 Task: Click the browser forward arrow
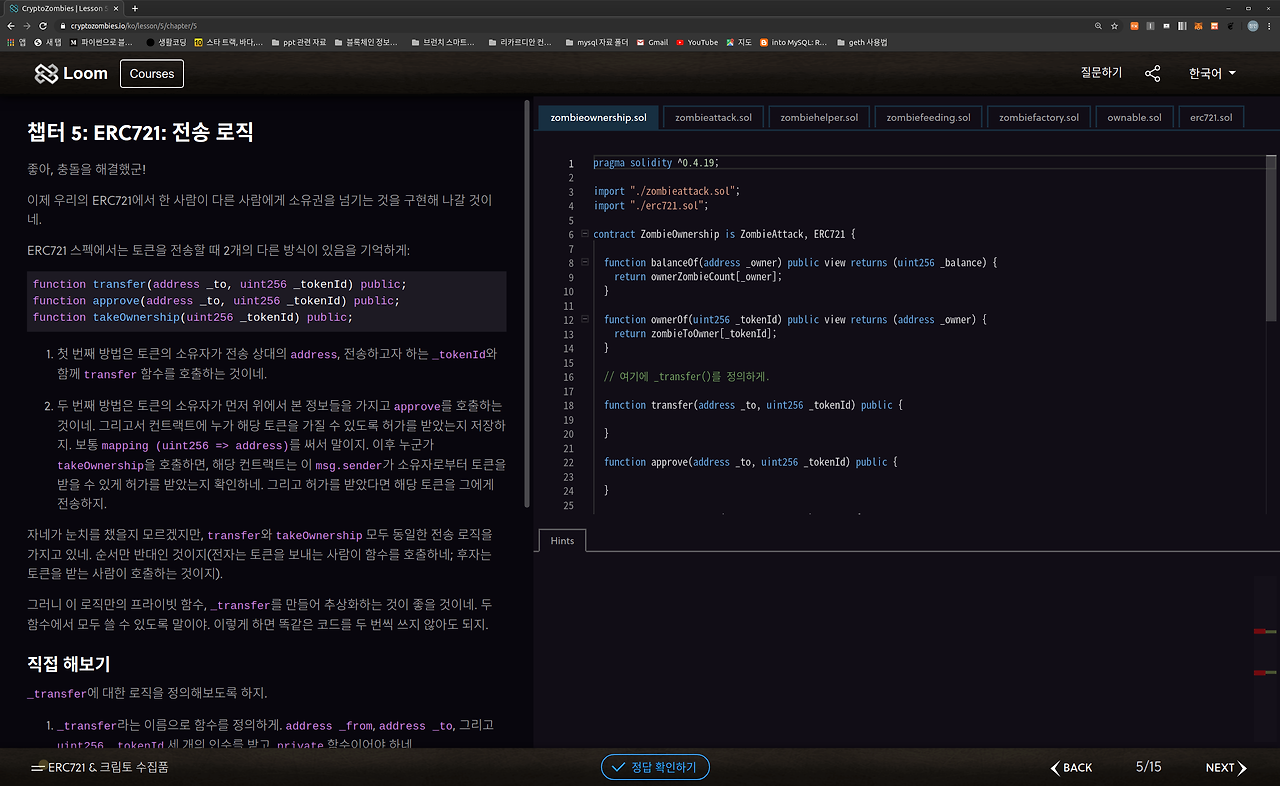click(x=28, y=25)
